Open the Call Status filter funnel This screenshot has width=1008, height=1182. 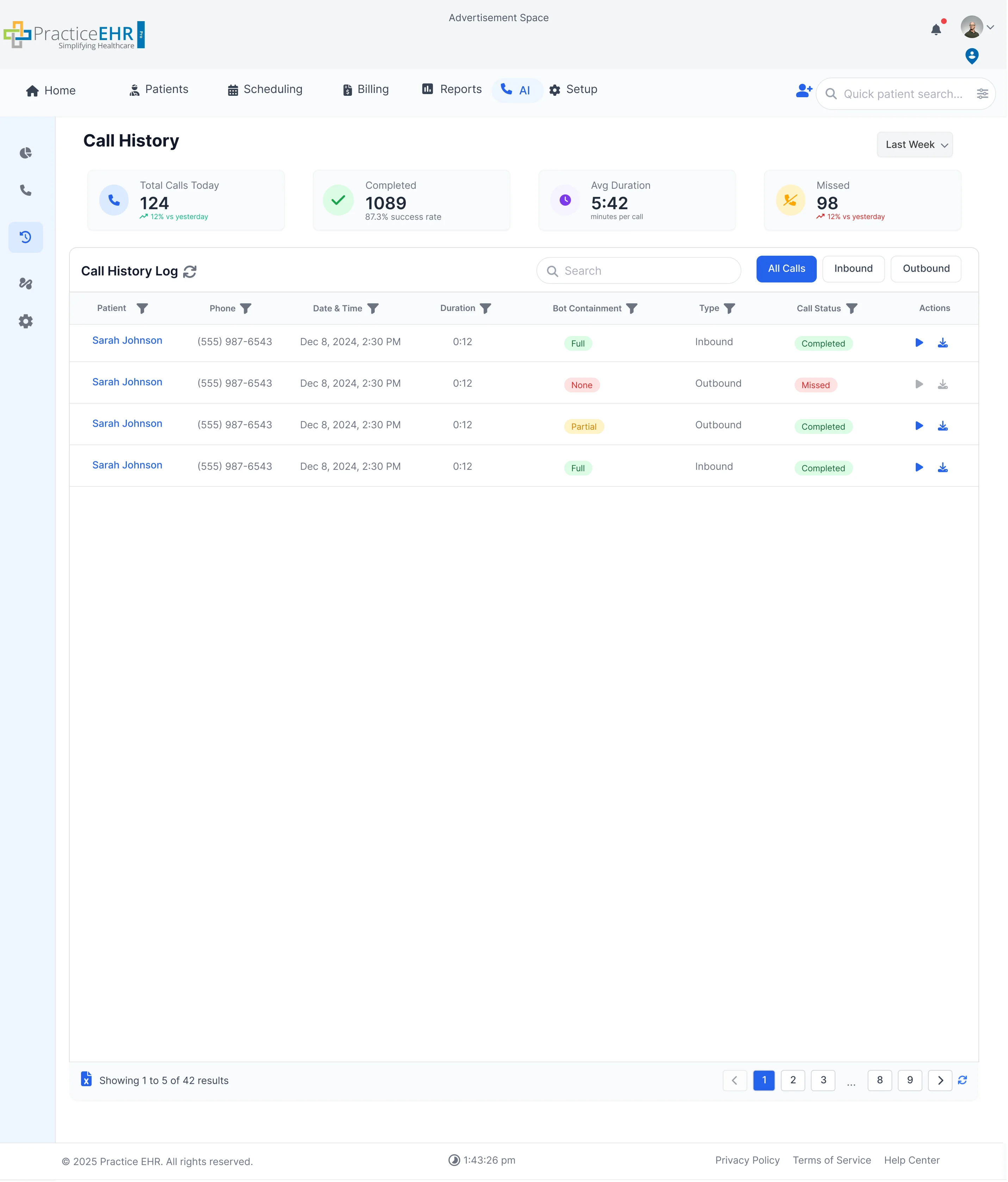(x=852, y=308)
